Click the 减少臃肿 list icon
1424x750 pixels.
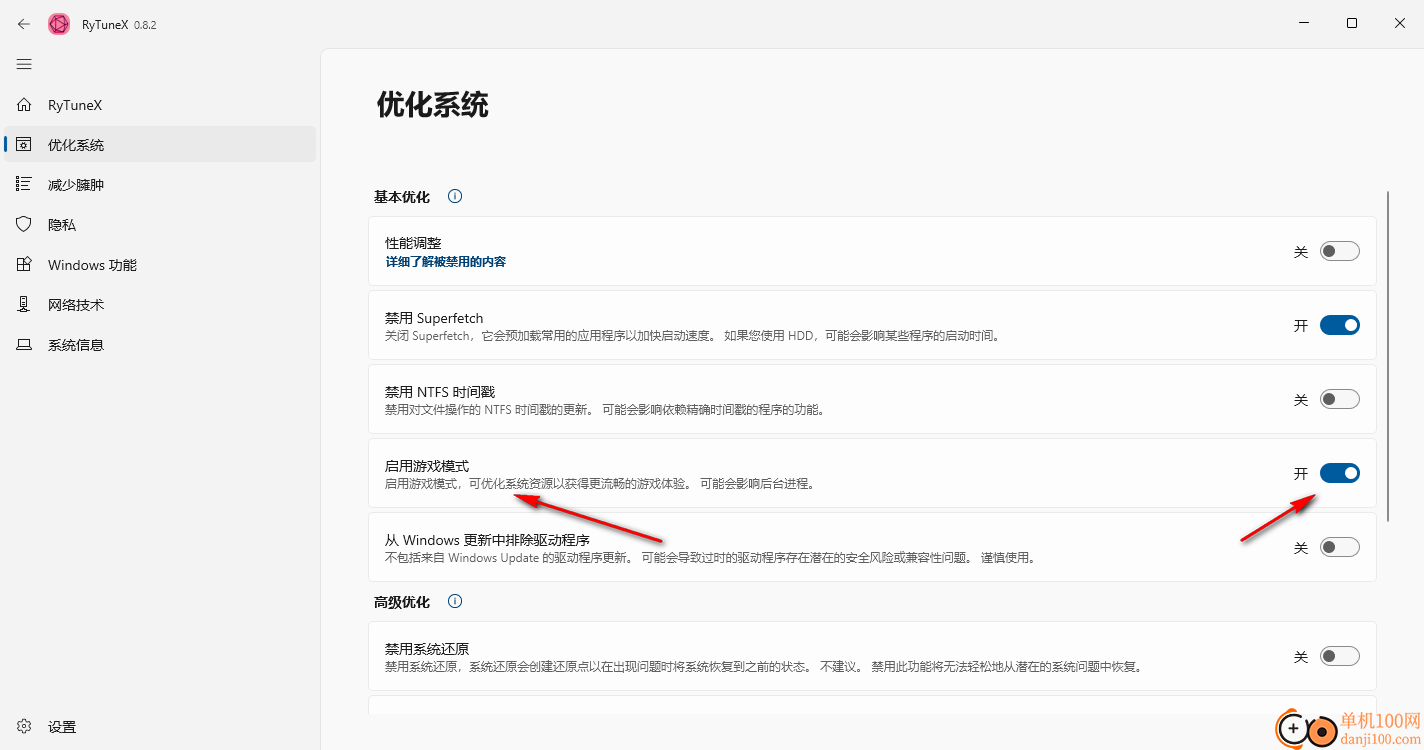tap(24, 185)
